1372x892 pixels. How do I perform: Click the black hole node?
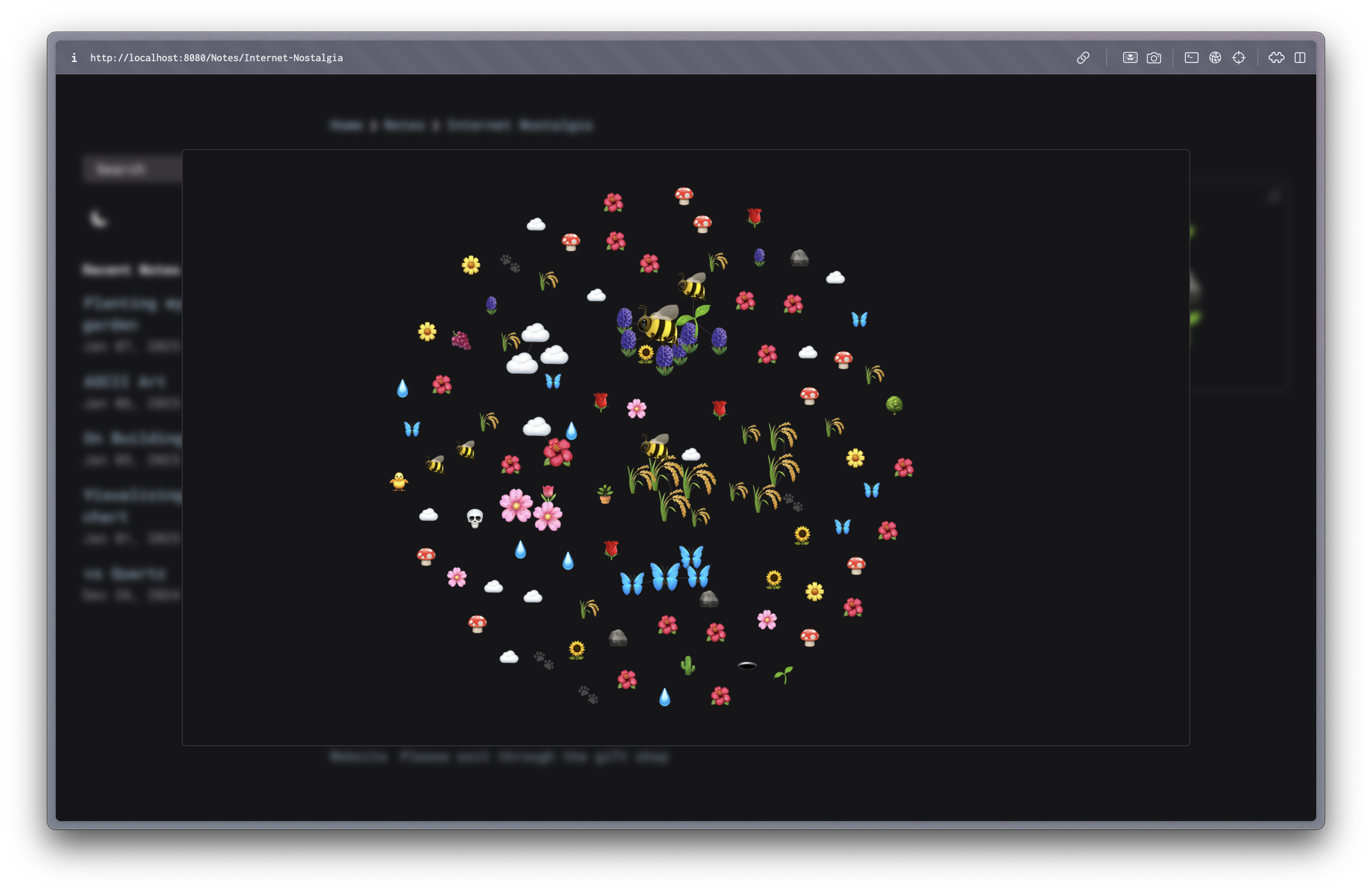(746, 666)
